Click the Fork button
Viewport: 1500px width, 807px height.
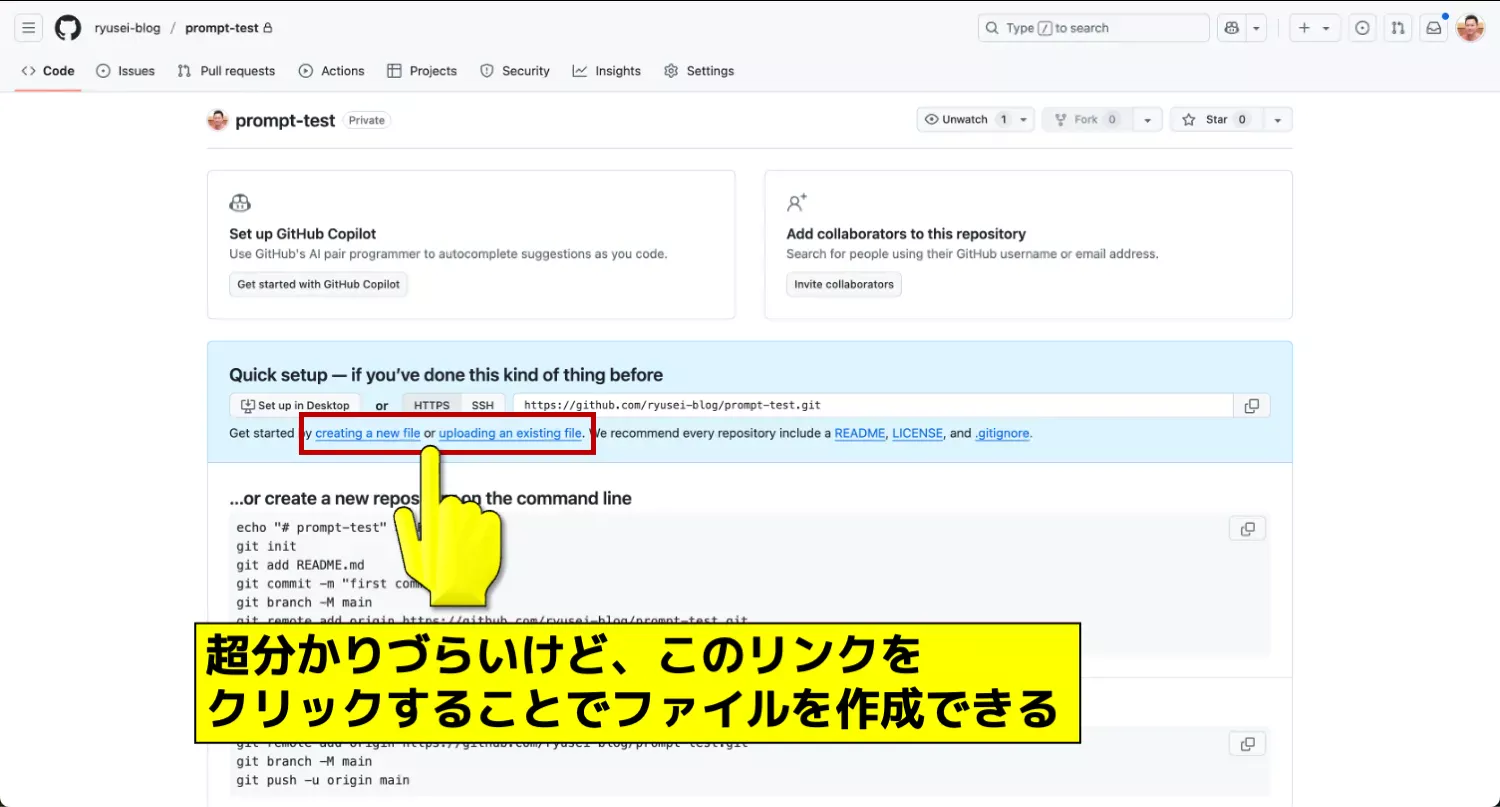point(1087,119)
